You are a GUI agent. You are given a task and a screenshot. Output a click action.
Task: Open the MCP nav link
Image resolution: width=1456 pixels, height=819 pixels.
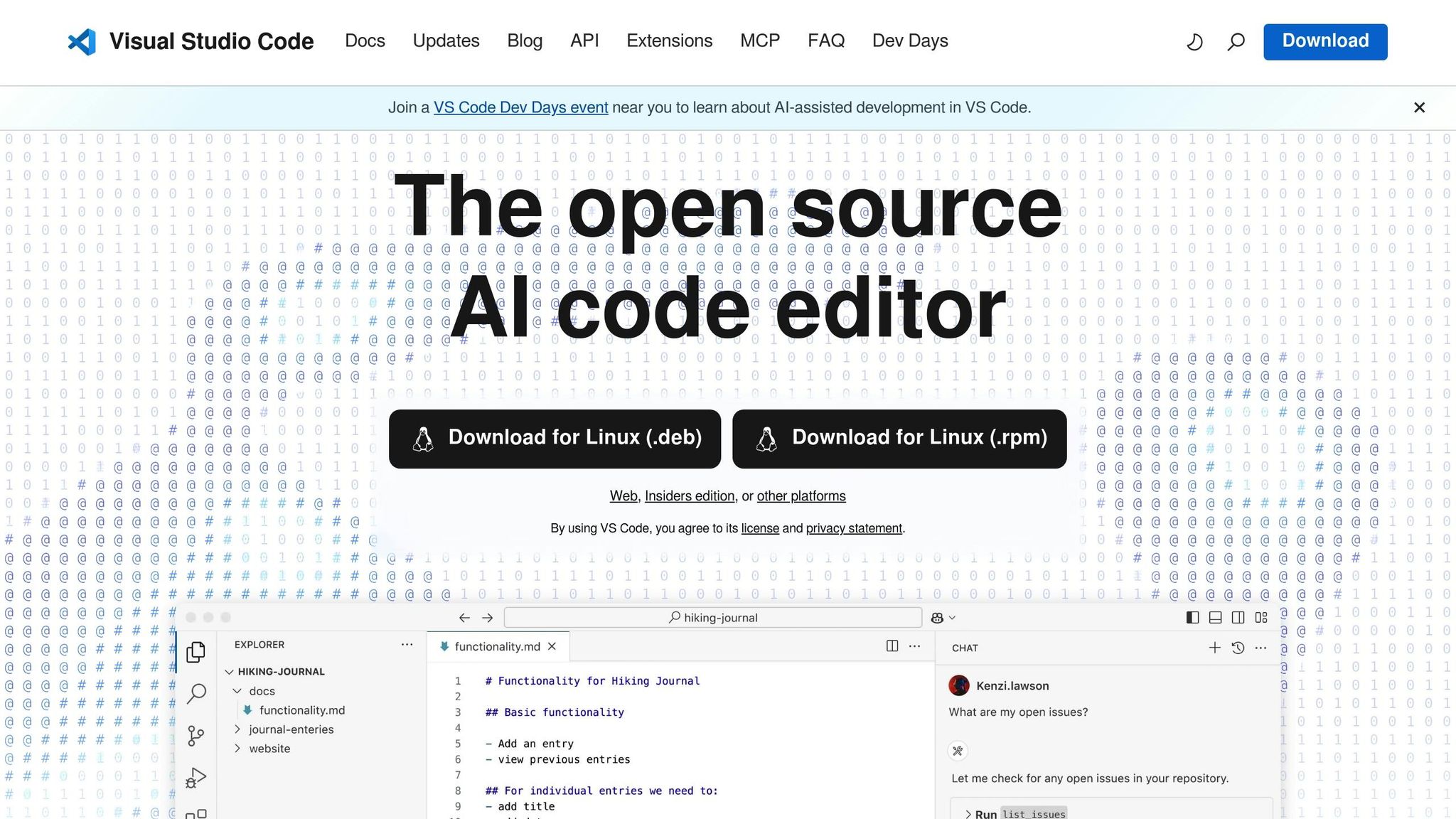[x=760, y=41]
